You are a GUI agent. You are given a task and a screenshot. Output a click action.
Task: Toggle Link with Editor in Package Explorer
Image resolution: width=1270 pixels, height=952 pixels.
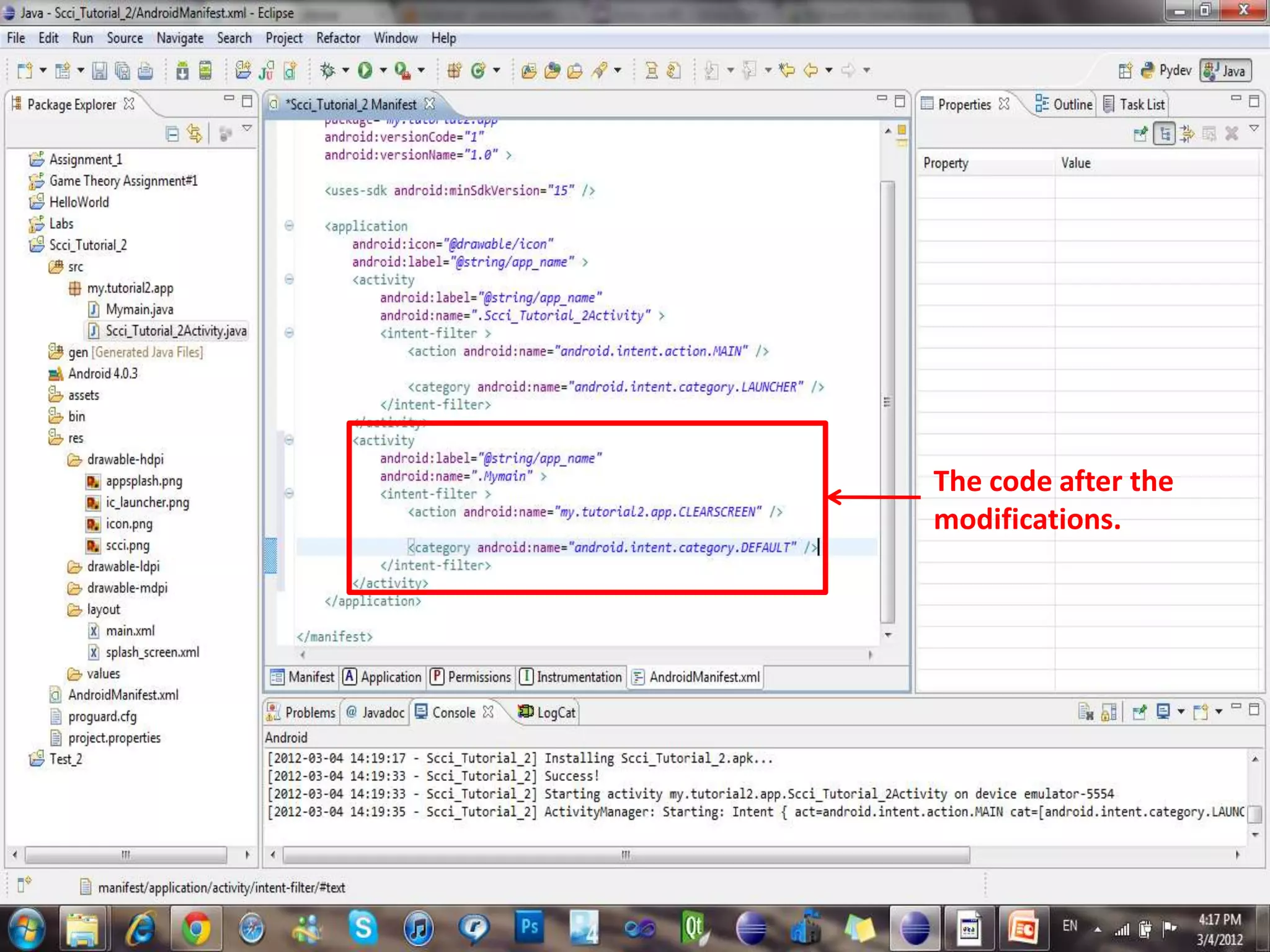click(x=195, y=133)
